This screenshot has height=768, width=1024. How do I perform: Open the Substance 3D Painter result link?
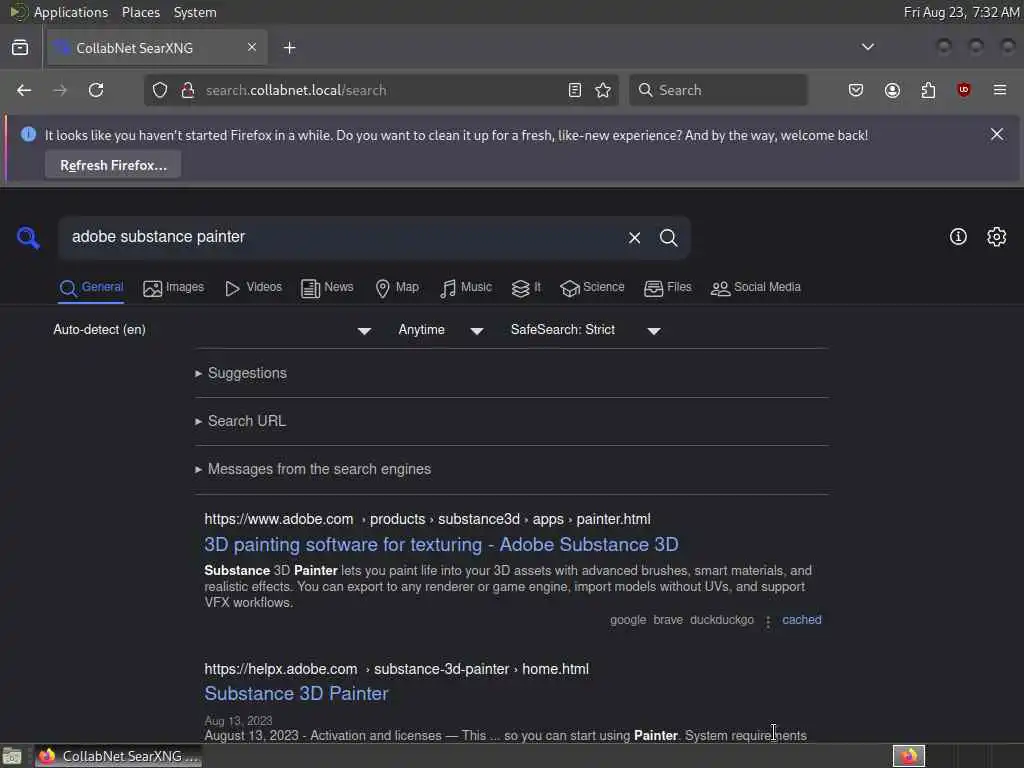(x=296, y=694)
